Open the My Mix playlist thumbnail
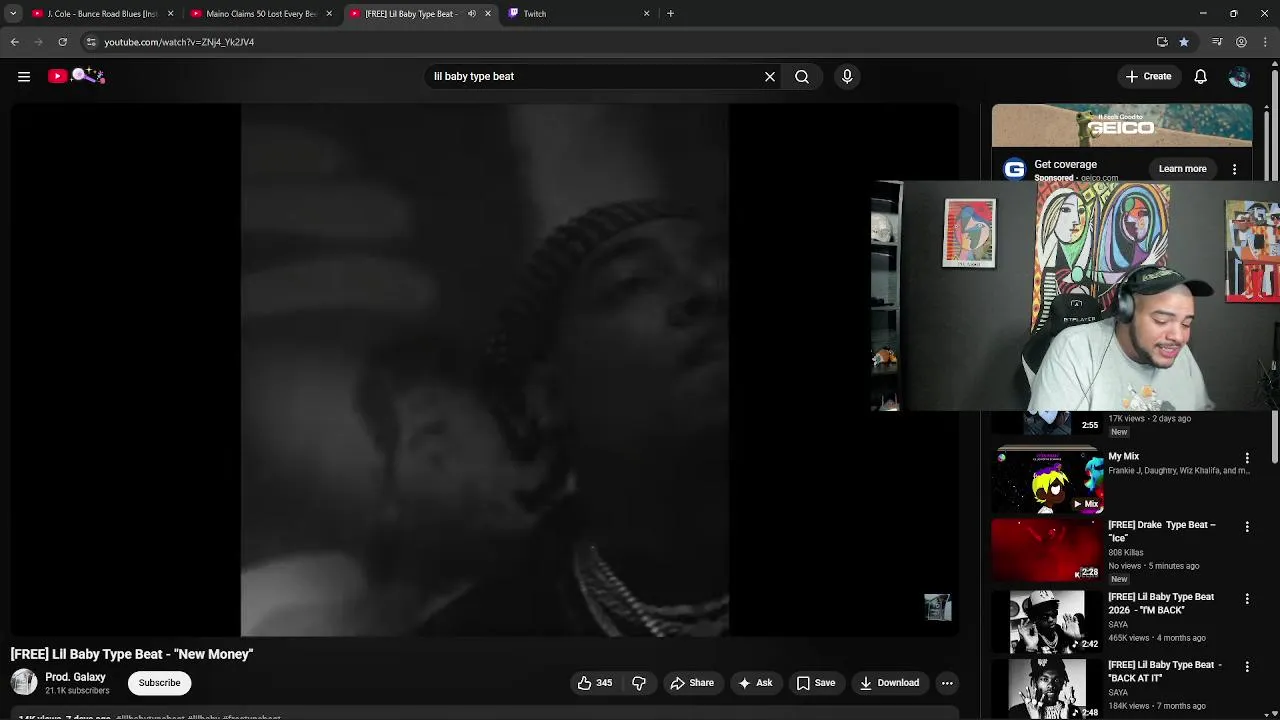The width and height of the screenshot is (1280, 720). coord(1047,481)
